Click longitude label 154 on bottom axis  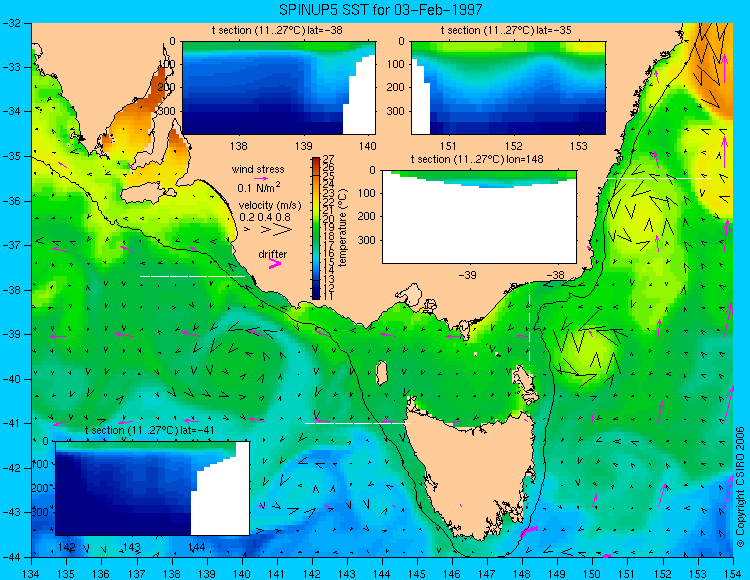(732, 574)
